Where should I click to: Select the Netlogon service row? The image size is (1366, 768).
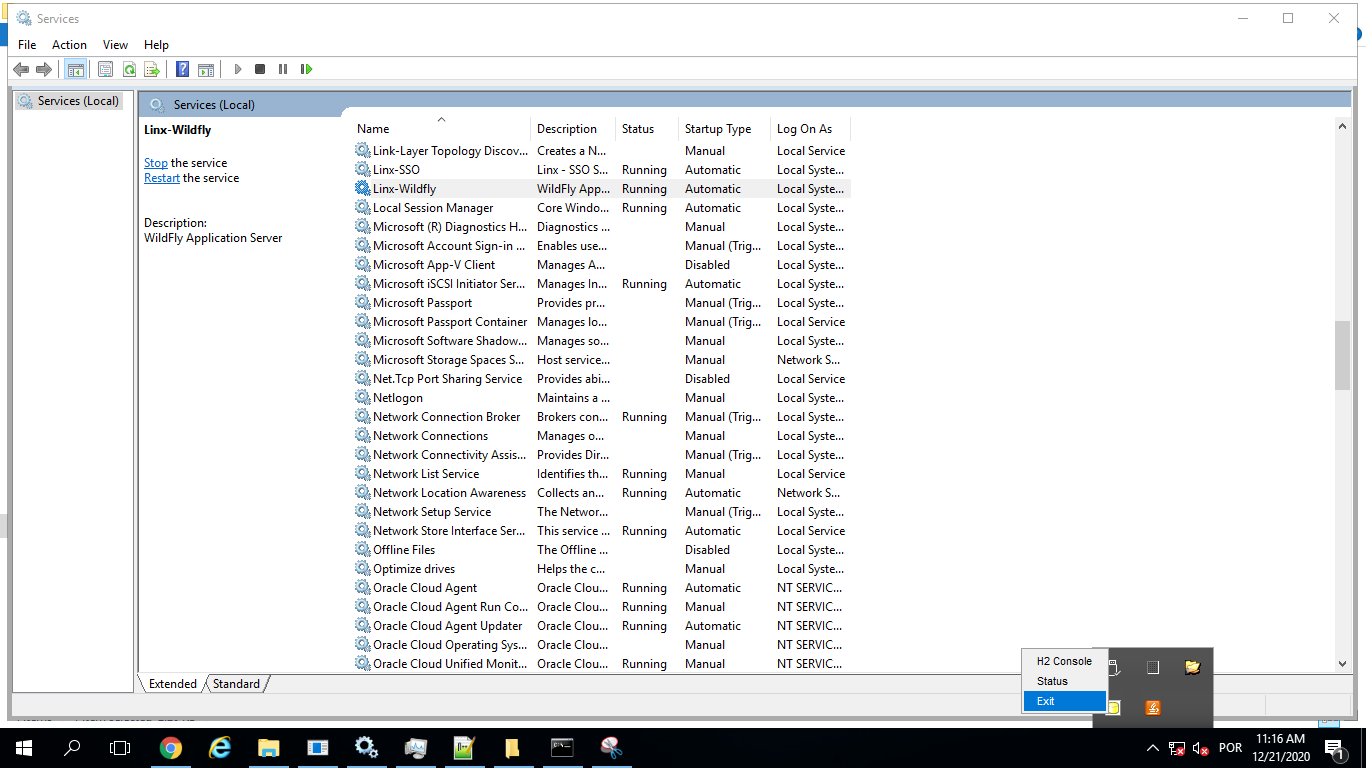[600, 398]
